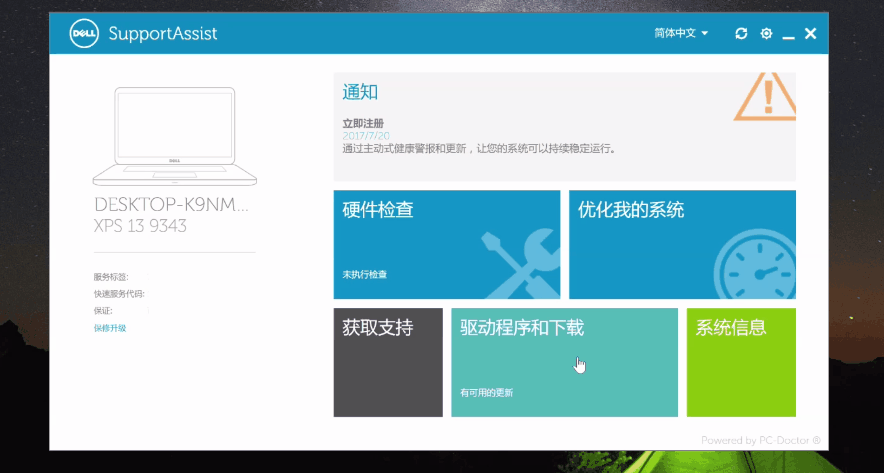Click the 快速服务代码 label
Viewport: 884px width, 473px height.
(119, 294)
